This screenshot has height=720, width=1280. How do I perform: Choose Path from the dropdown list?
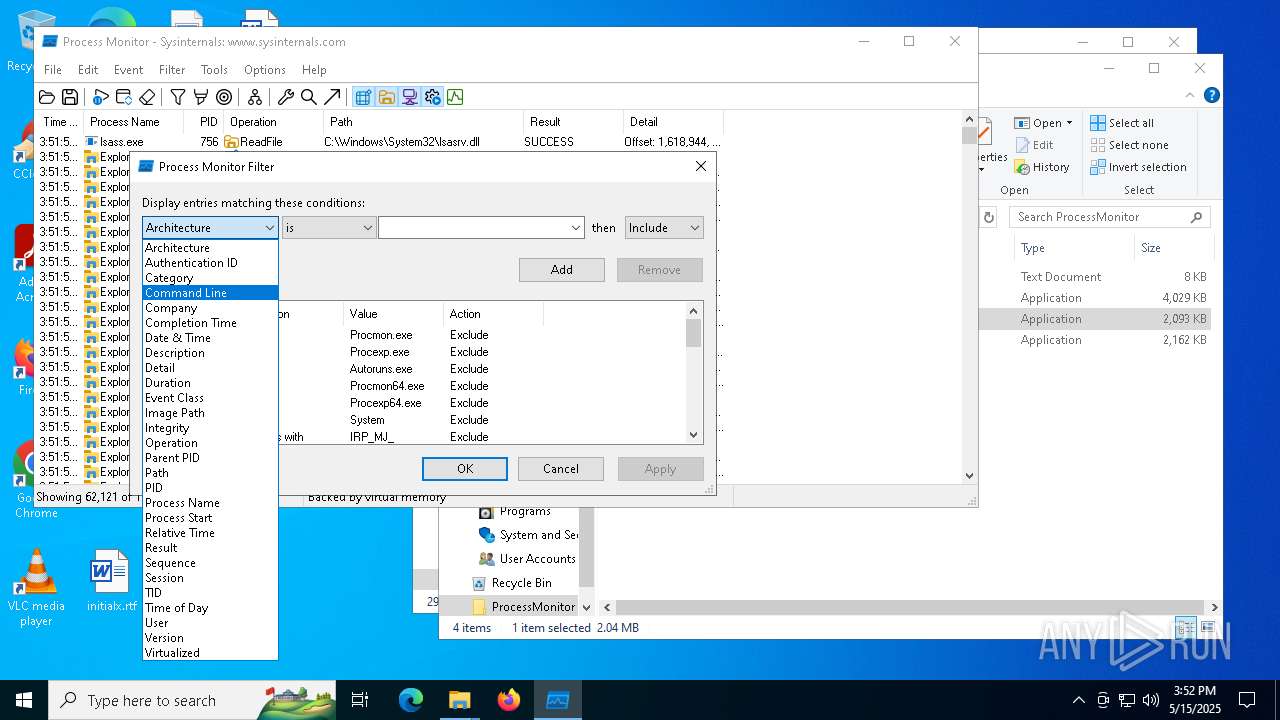coord(210,473)
